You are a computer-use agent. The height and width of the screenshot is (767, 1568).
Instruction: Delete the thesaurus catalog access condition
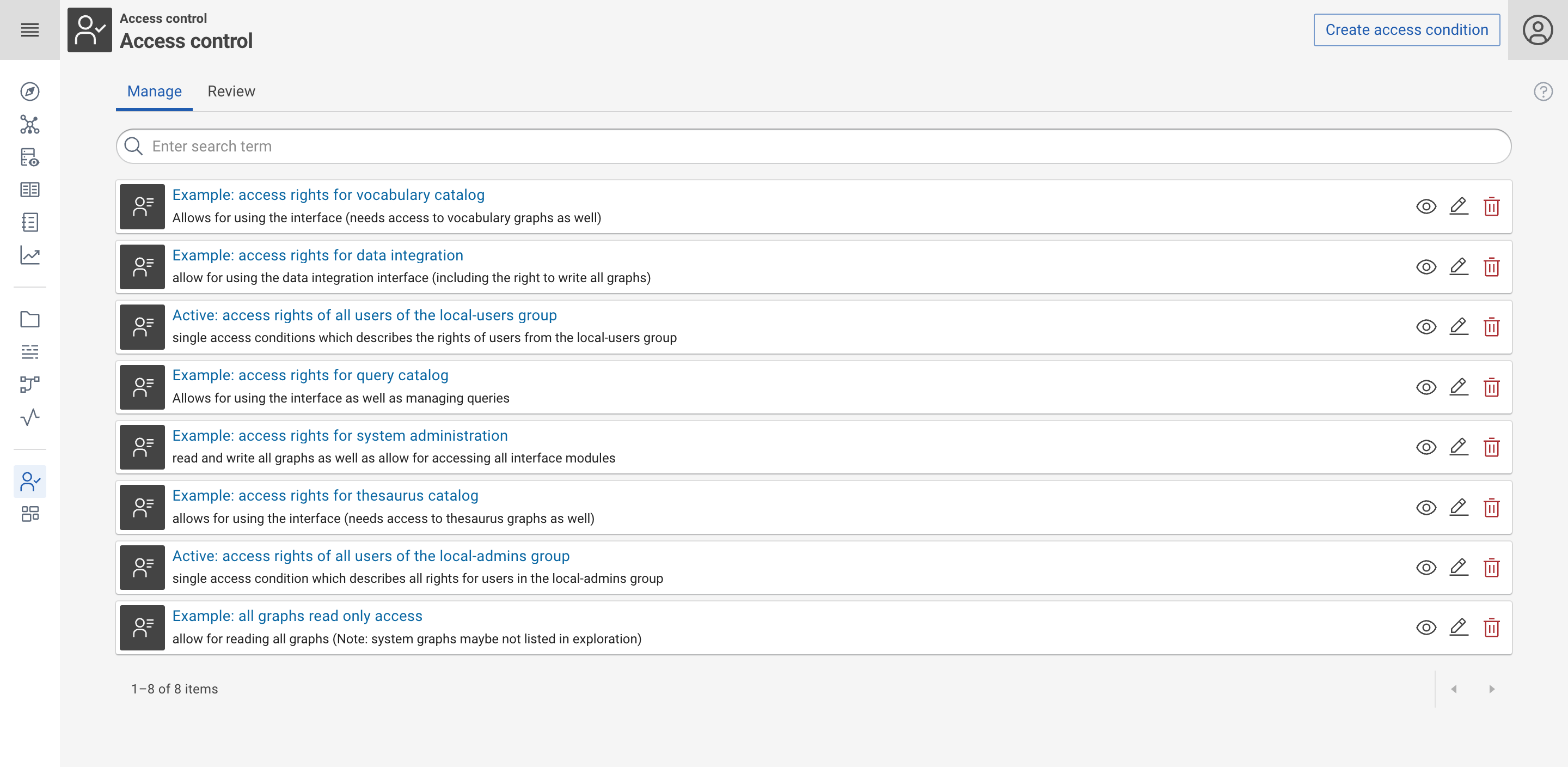tap(1491, 508)
